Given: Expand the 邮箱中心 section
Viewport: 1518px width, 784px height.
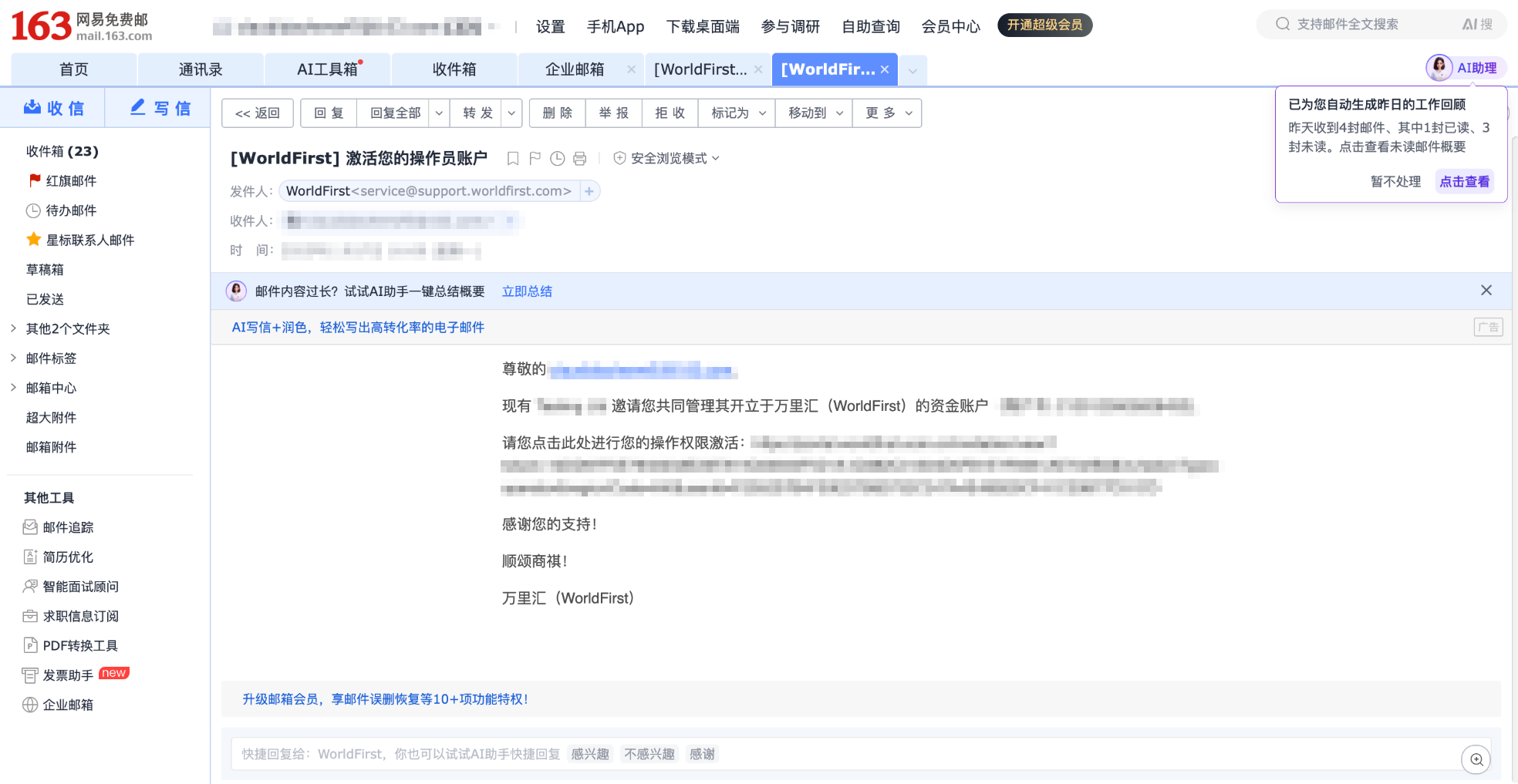Looking at the screenshot, I should click(13, 387).
